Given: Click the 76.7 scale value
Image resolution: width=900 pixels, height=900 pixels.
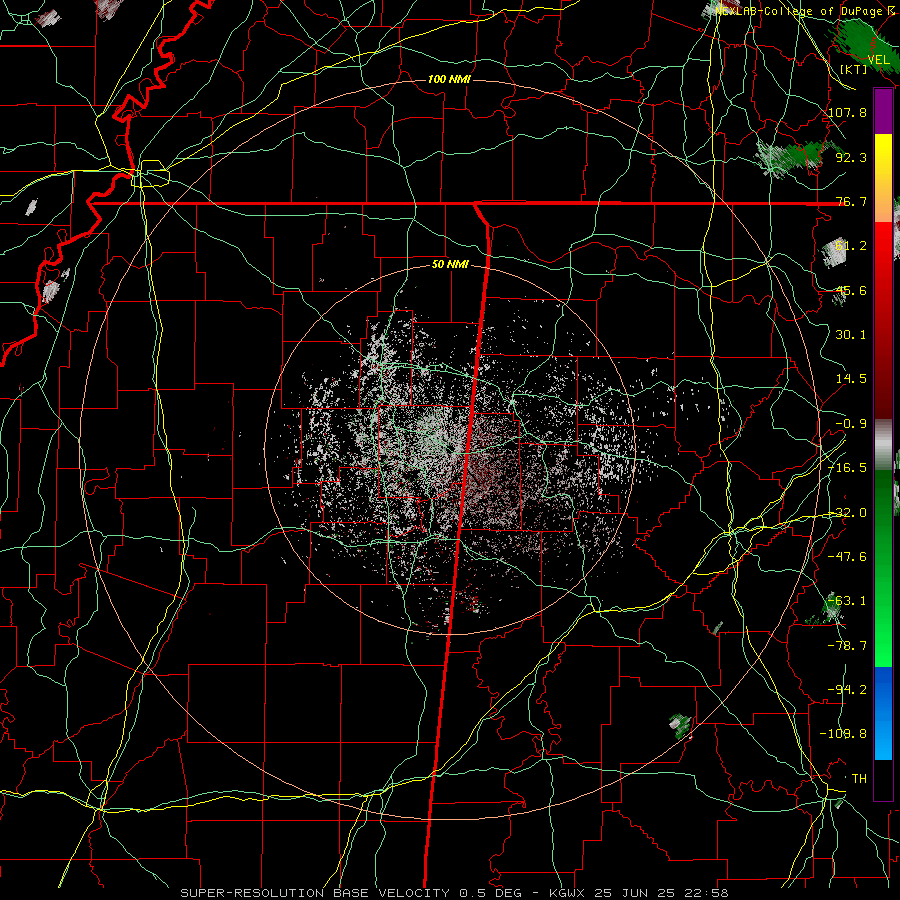Looking at the screenshot, I should (851, 201).
